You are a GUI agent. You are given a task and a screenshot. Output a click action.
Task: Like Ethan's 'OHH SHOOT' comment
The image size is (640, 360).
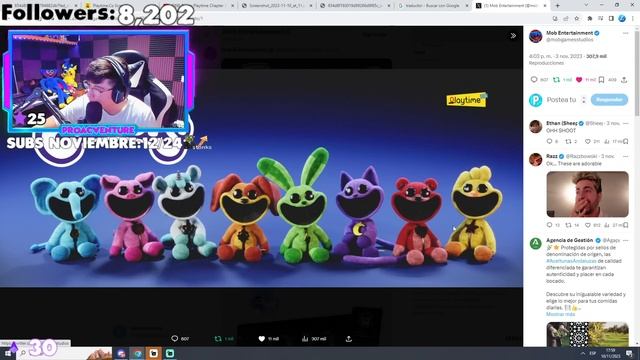coord(587,141)
